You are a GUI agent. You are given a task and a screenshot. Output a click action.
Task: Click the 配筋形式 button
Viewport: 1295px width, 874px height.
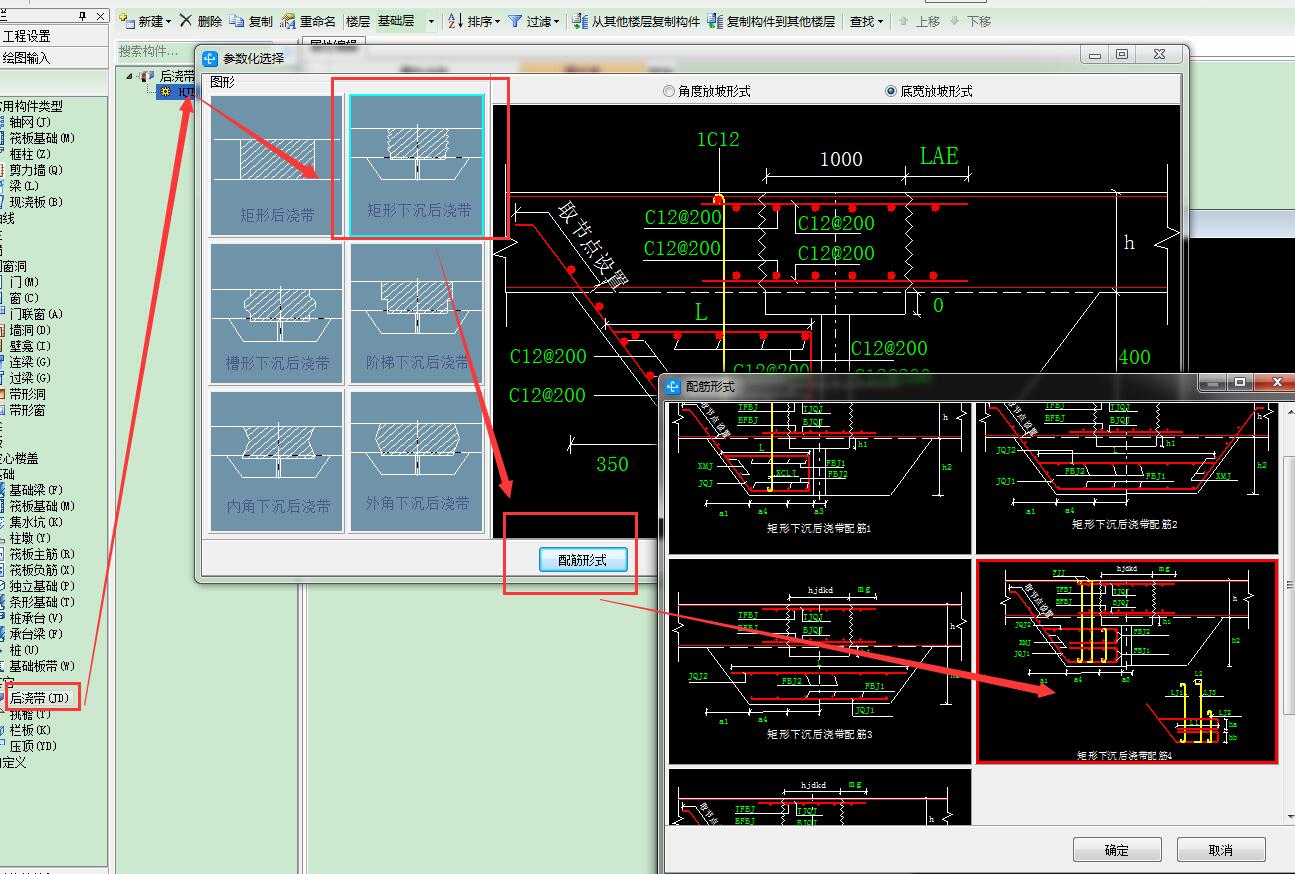(x=582, y=560)
